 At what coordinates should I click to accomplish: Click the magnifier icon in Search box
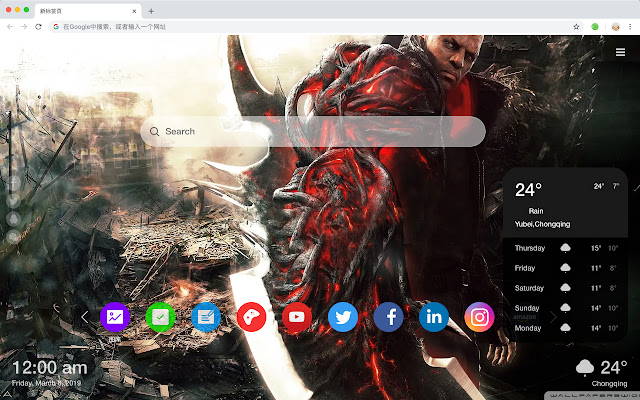coord(154,131)
